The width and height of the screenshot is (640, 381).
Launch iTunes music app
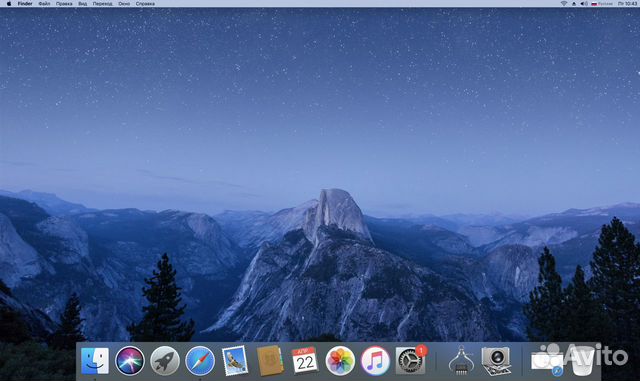coord(375,361)
